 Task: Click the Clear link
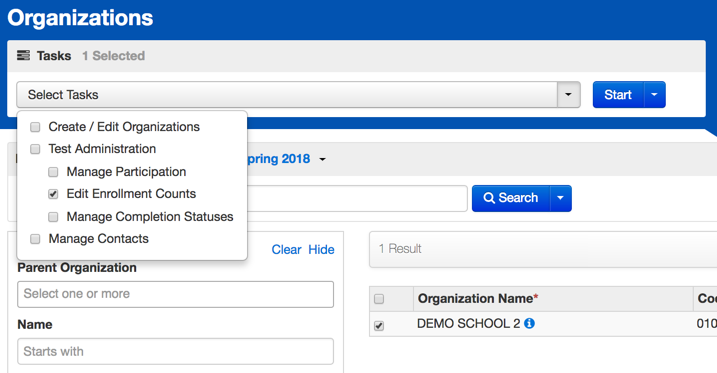tap(286, 250)
